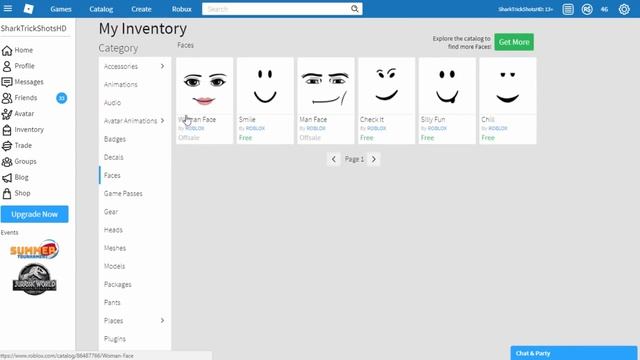
Task: Select the Pants category
Action: tap(112, 302)
